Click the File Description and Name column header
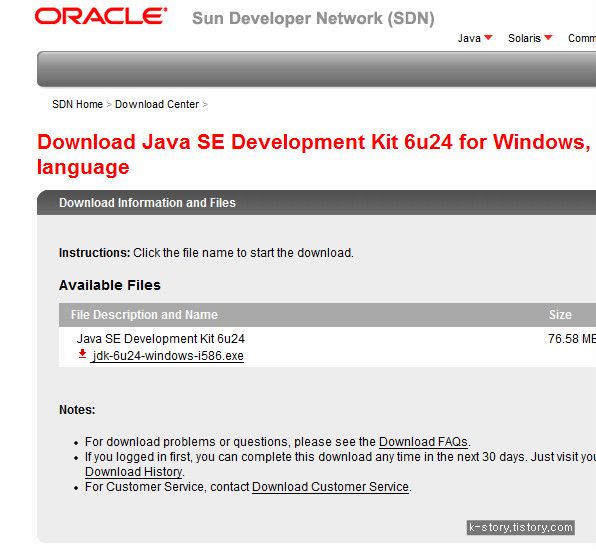This screenshot has width=596, height=551. 144,315
